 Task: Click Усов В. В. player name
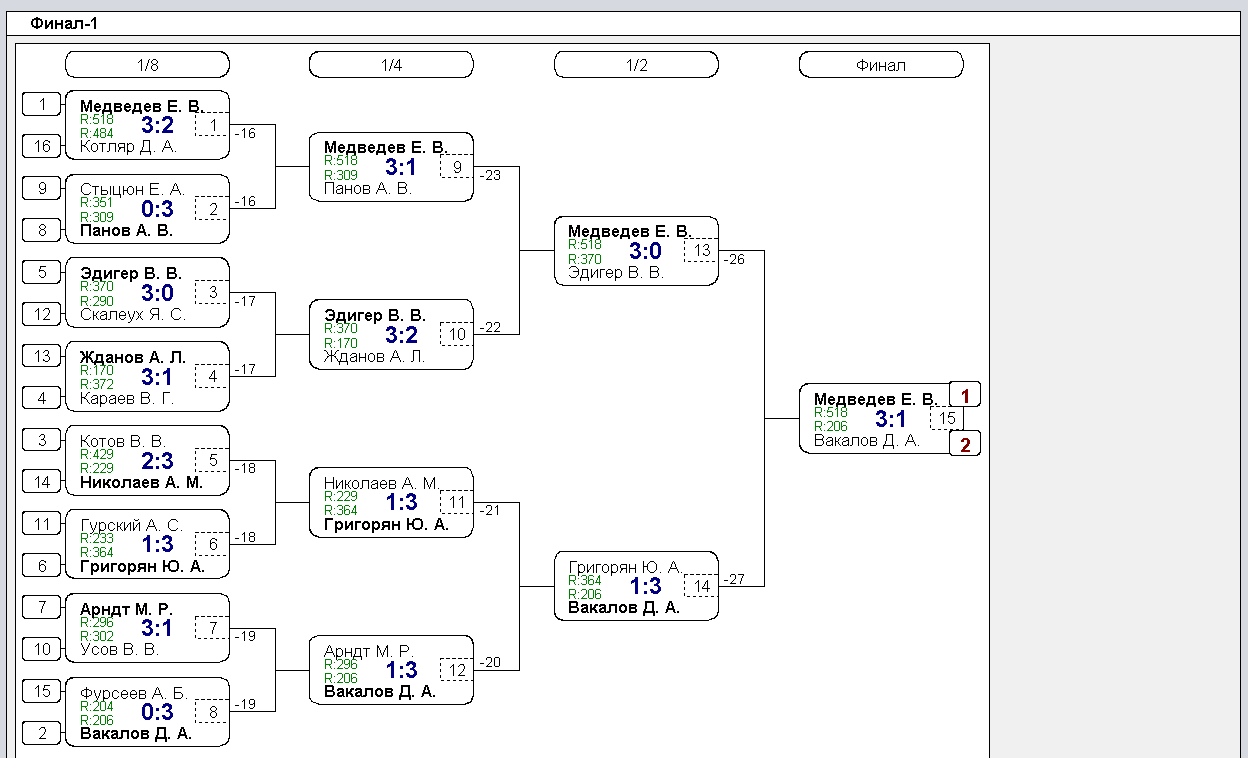pos(120,650)
